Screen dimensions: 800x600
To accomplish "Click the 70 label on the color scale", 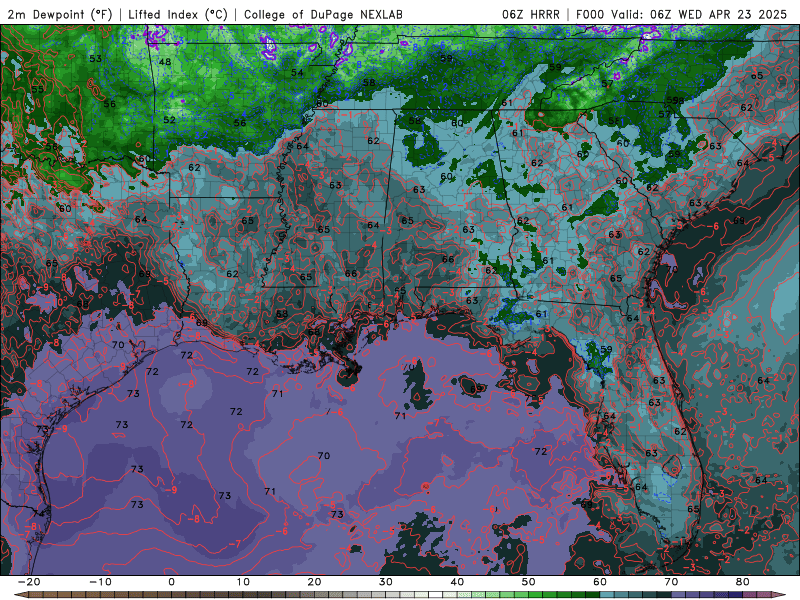I will 671,582.
